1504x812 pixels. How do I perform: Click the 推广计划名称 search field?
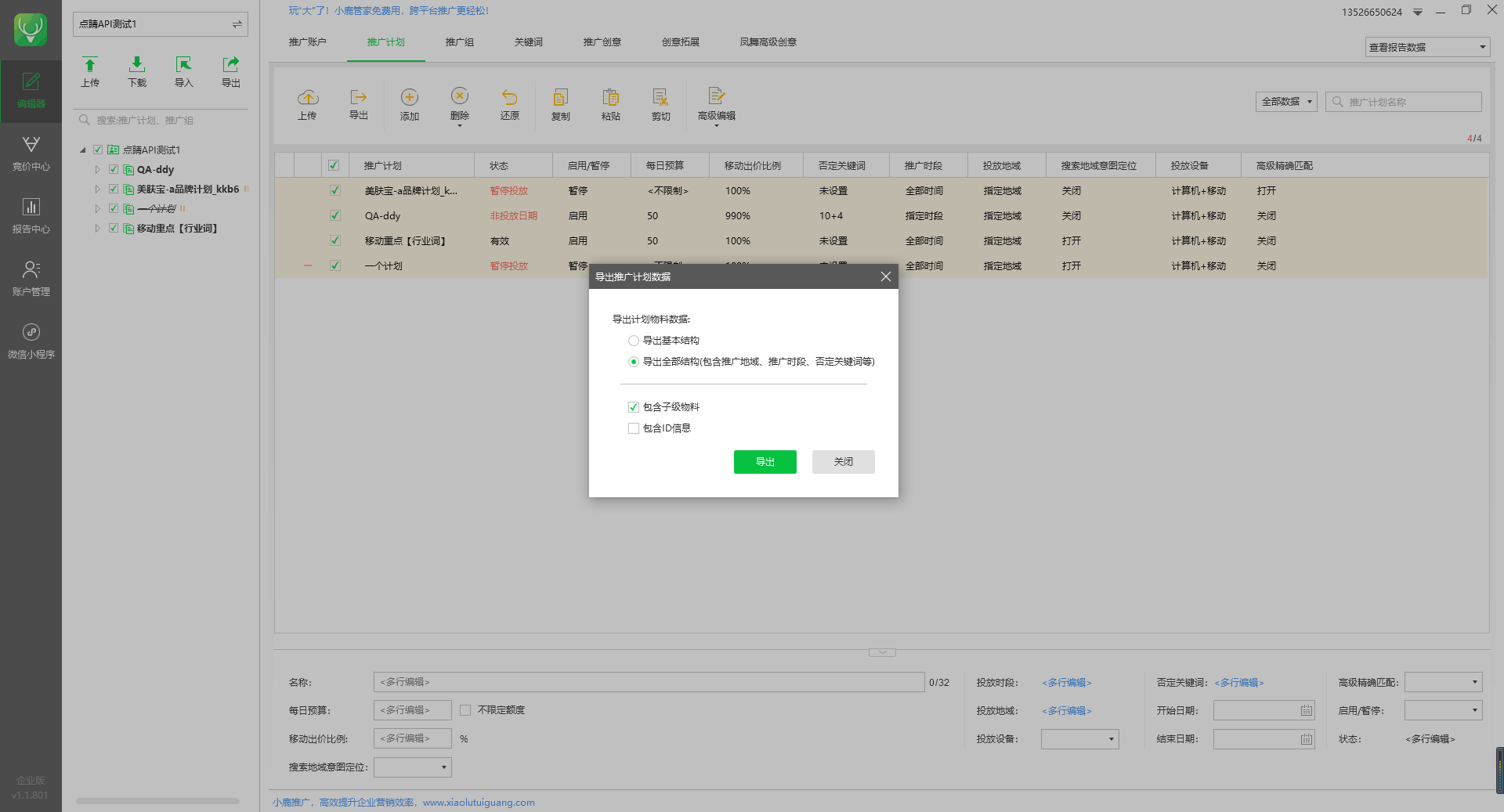[x=1404, y=102]
